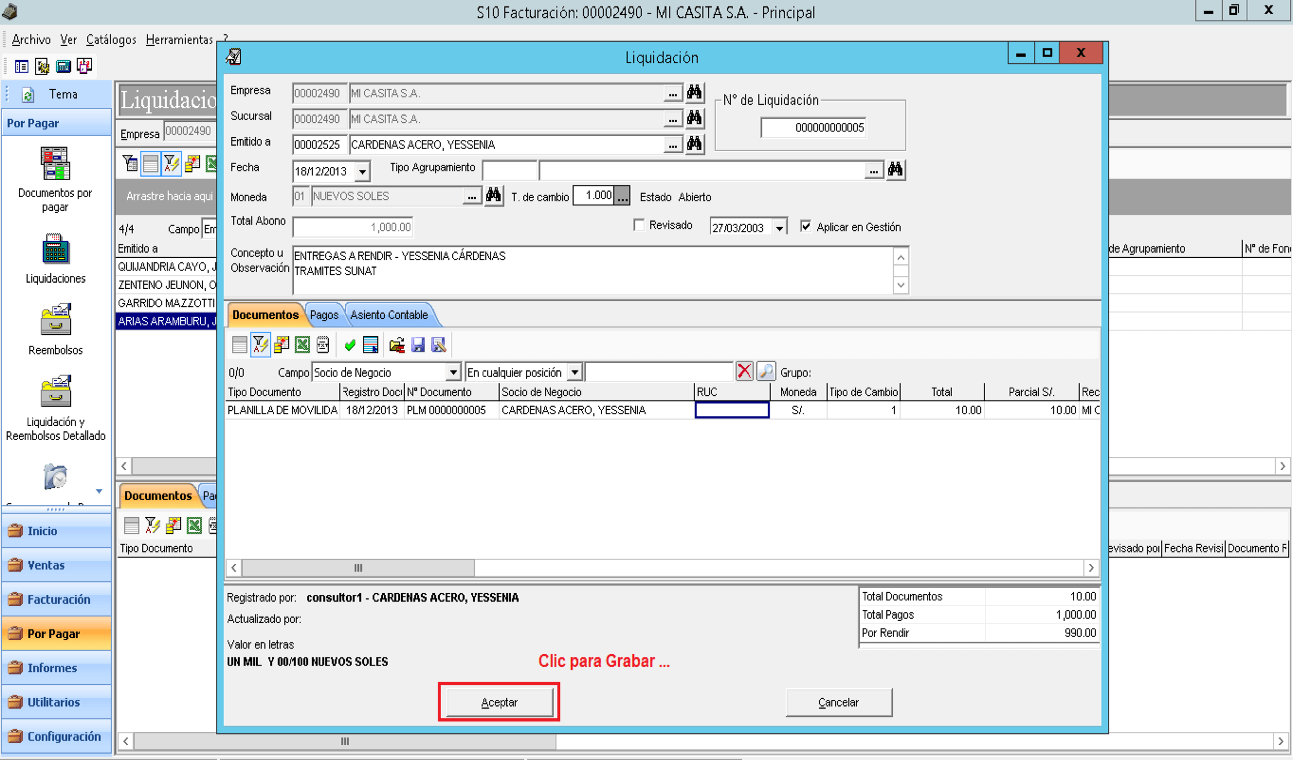Click the red X clear filter icon
1293x760 pixels.
(x=745, y=371)
